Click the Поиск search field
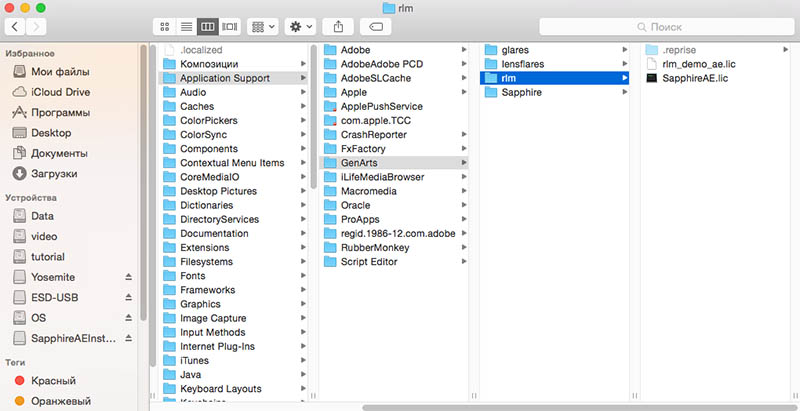 (666, 27)
